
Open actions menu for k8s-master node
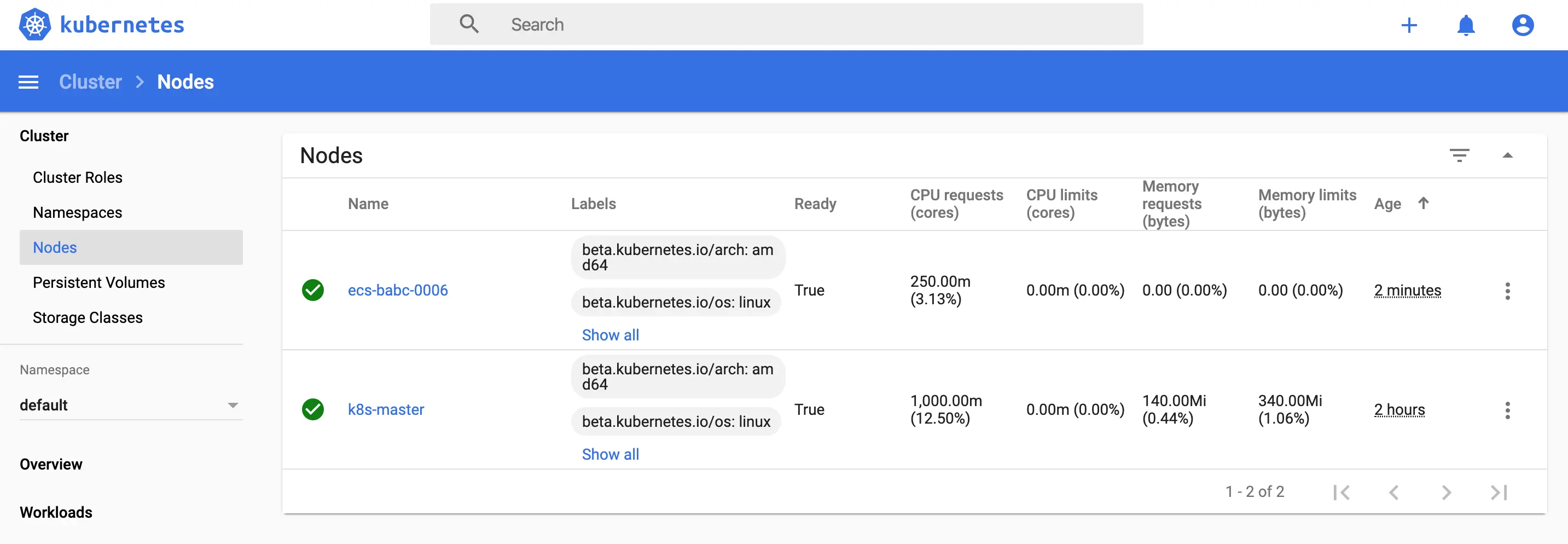point(1507,410)
